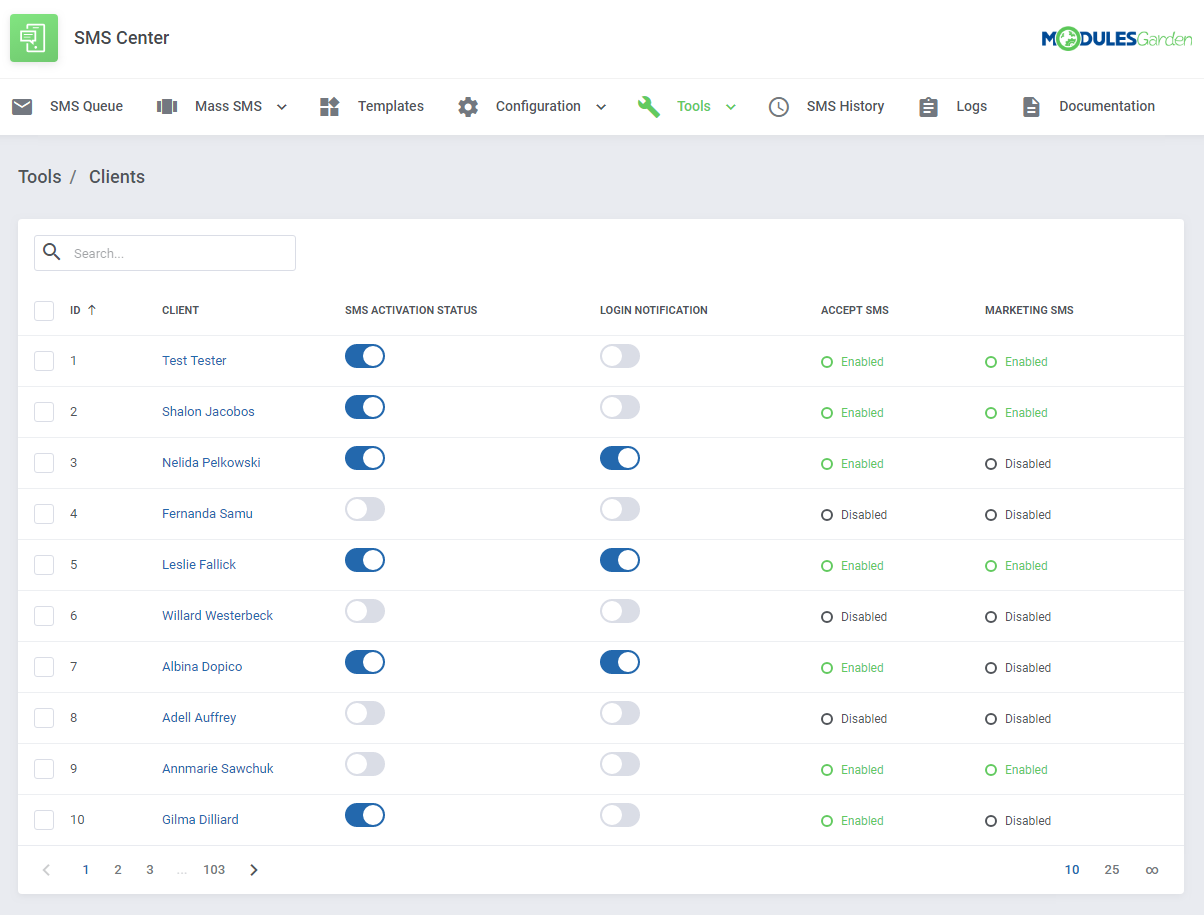Viewport: 1204px width, 915px height.
Task: Click the Mass SMS icon
Action: click(167, 105)
